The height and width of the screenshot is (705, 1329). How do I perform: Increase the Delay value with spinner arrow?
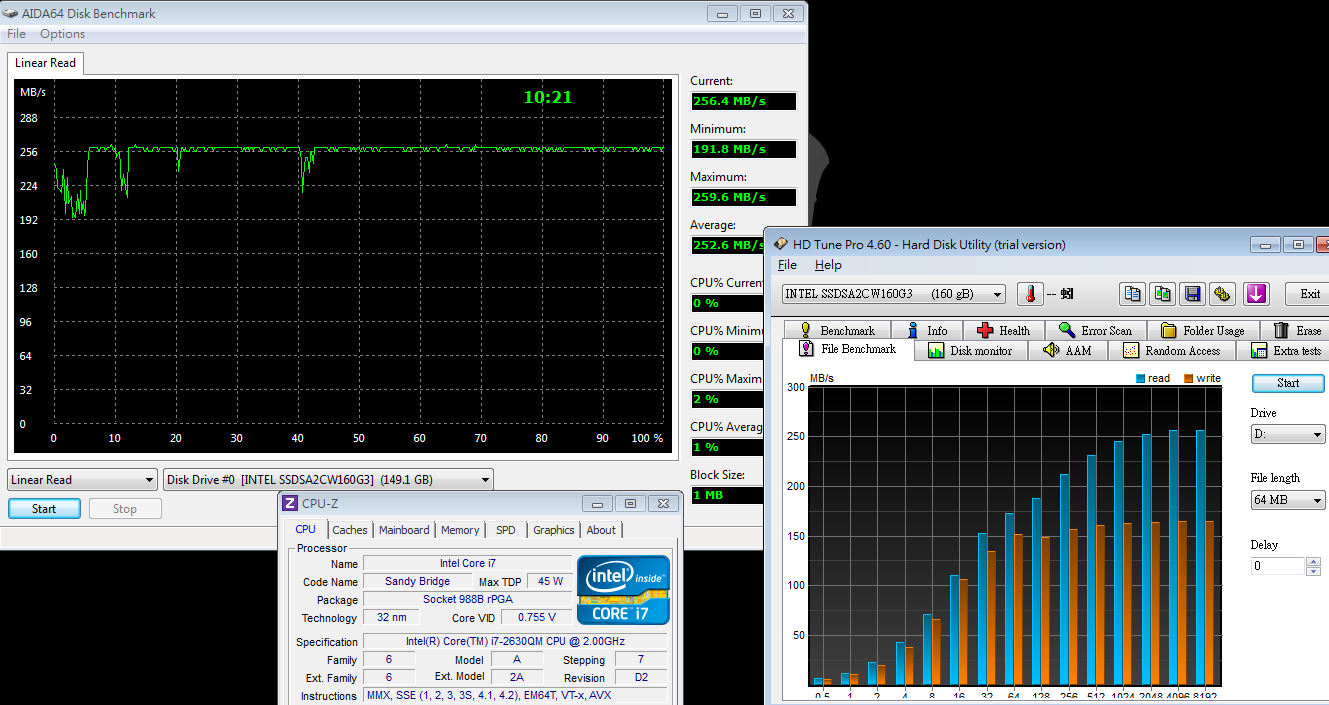click(1314, 561)
